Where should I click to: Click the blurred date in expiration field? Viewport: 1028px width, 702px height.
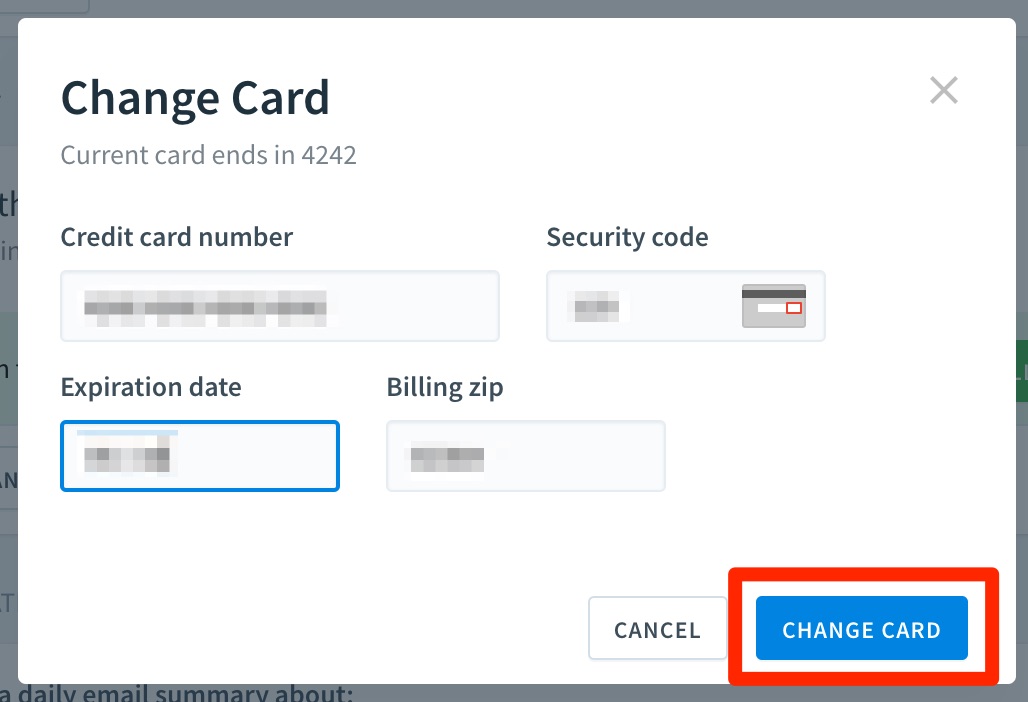(x=127, y=454)
